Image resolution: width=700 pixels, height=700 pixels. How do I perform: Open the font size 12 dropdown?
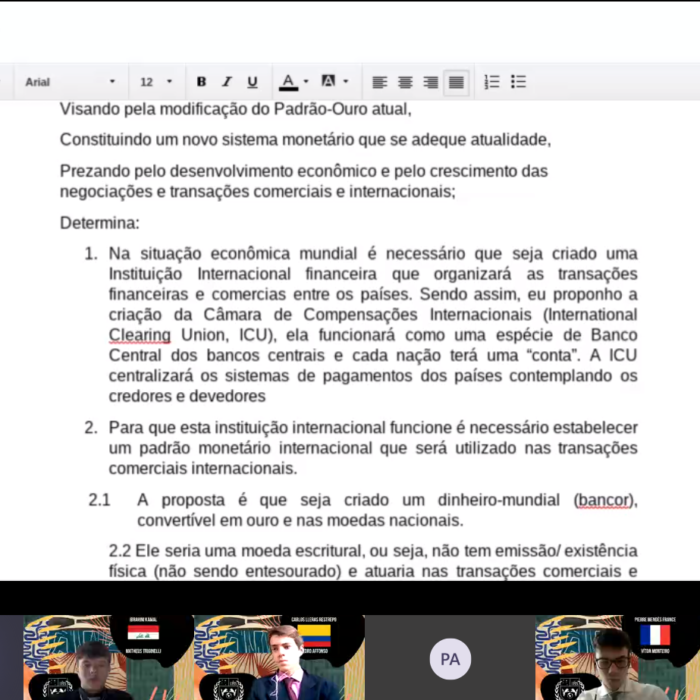[x=156, y=82]
